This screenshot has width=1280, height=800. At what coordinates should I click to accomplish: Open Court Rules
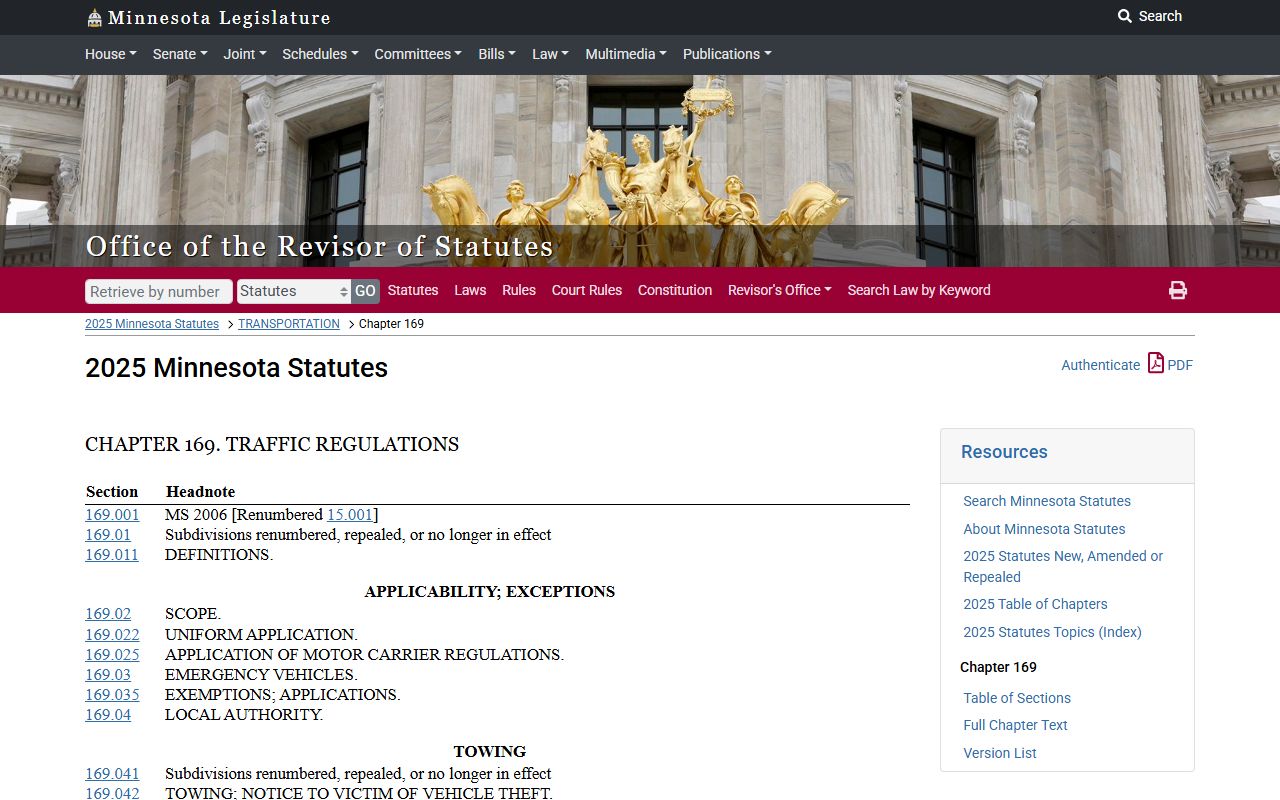click(587, 290)
